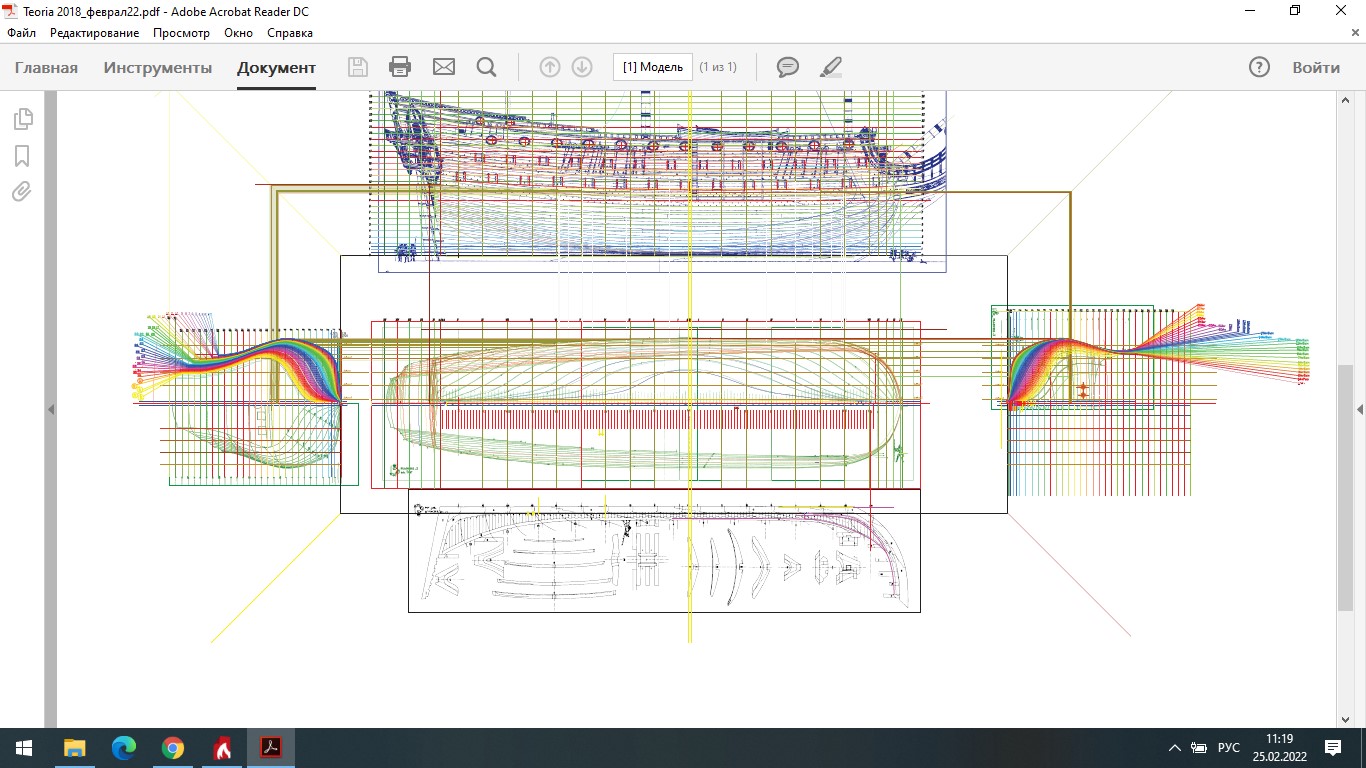Select the Highlight text pen tool
The height and width of the screenshot is (768, 1366).
[831, 67]
